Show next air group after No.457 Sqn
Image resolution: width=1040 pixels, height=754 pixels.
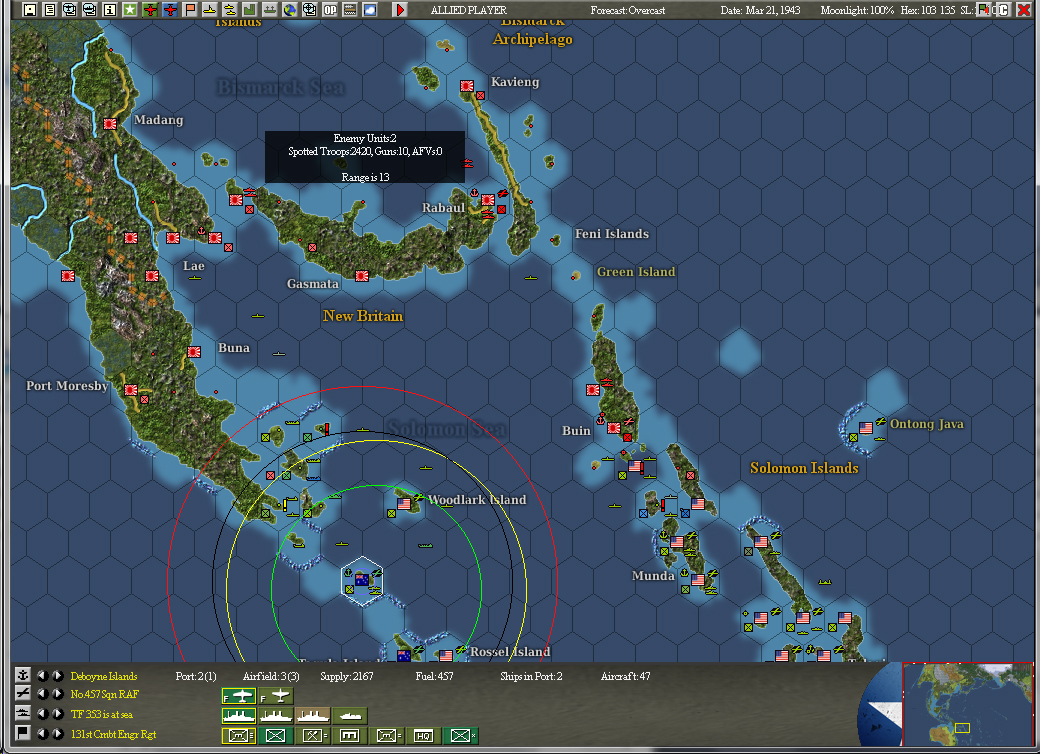pos(58,694)
